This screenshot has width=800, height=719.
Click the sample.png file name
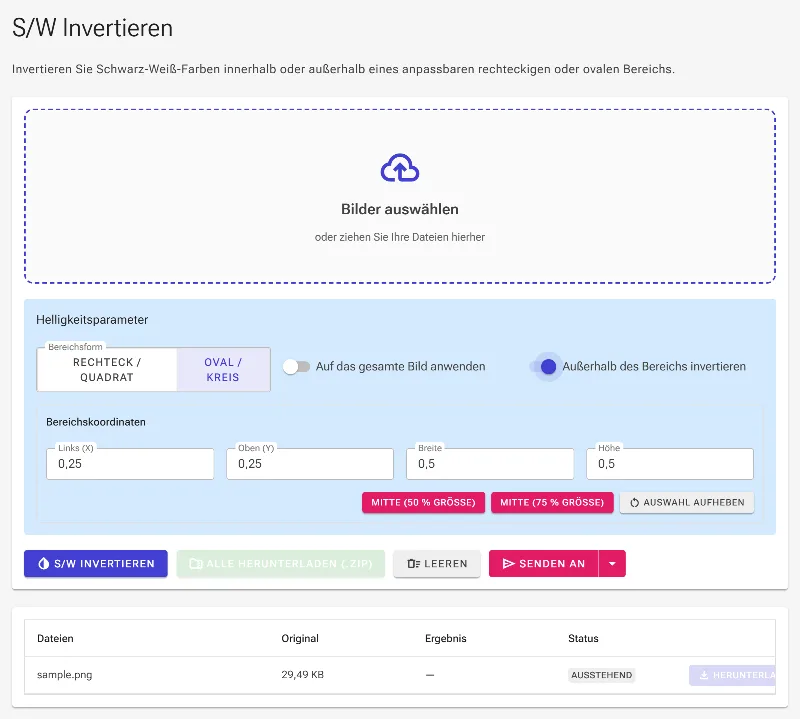pyautogui.click(x=65, y=675)
